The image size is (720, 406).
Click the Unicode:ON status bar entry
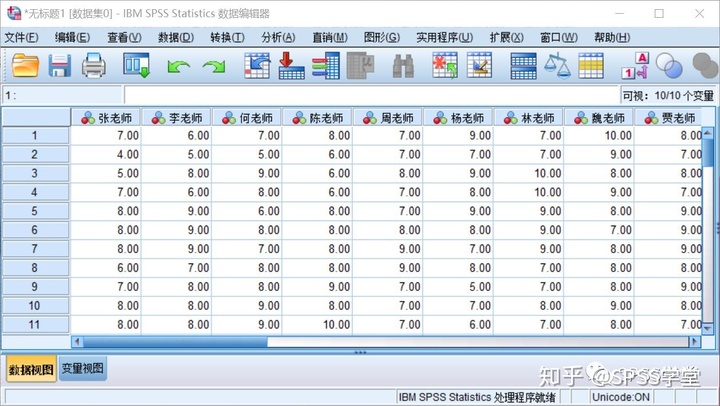tap(621, 397)
